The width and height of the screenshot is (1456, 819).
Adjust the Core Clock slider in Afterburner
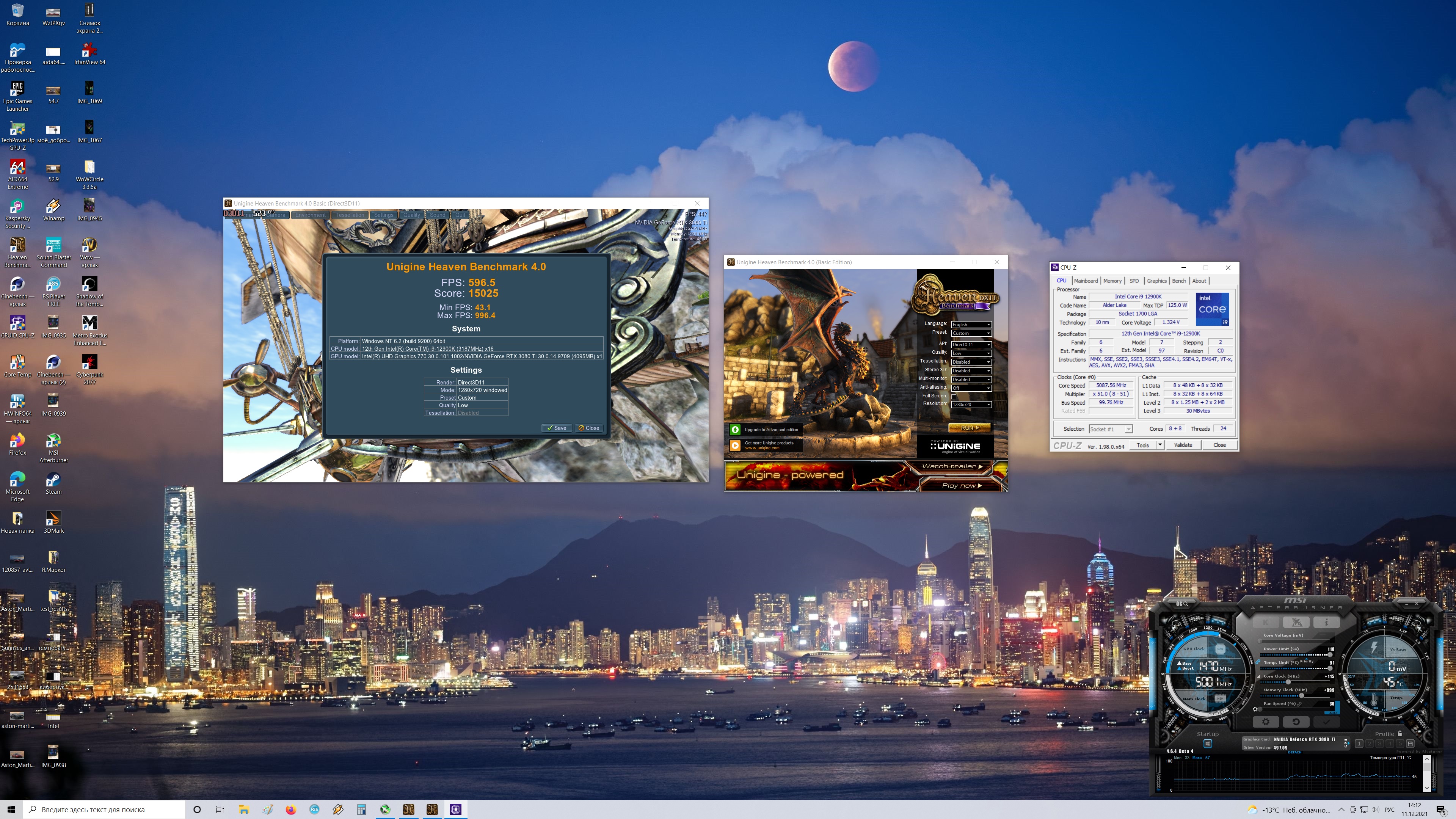pos(1288,682)
